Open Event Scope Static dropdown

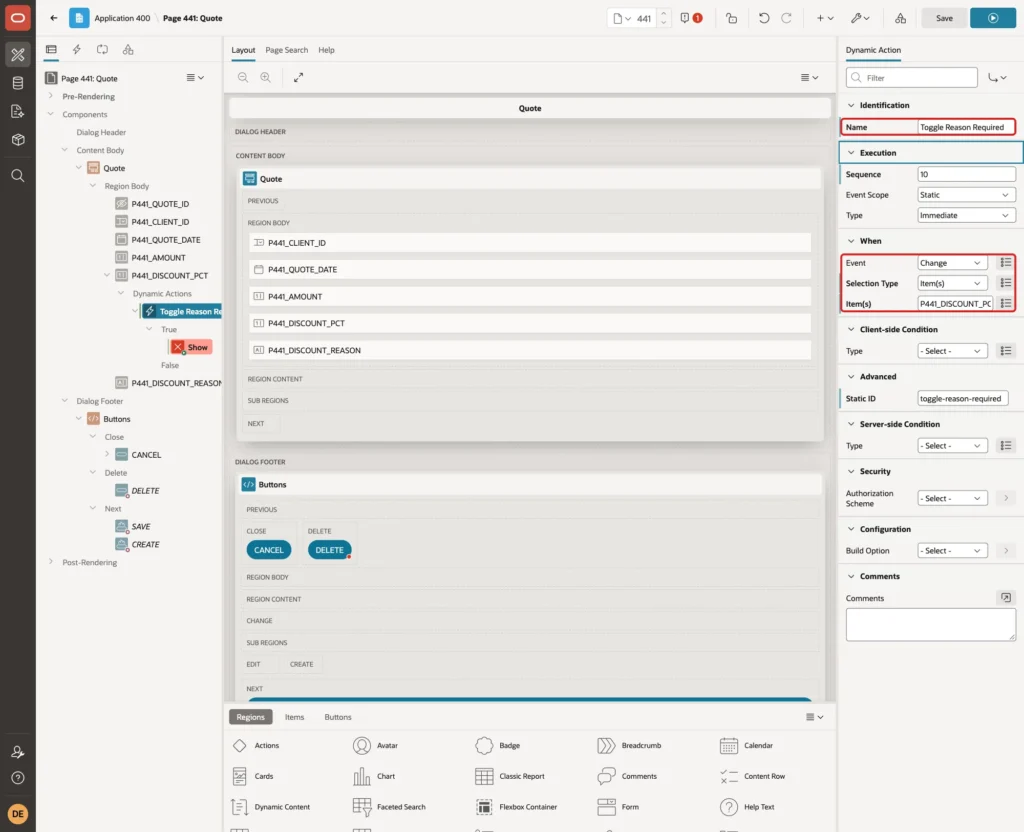(967, 195)
